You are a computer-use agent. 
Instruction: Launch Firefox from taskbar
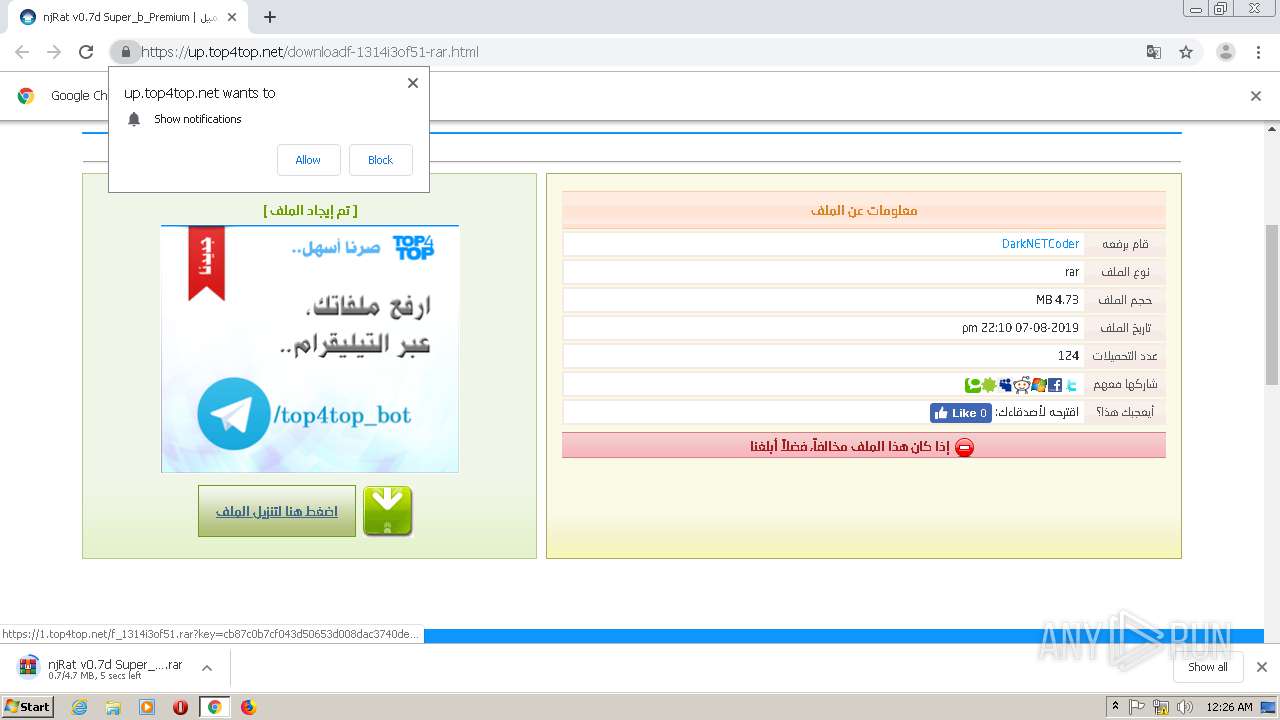click(248, 707)
